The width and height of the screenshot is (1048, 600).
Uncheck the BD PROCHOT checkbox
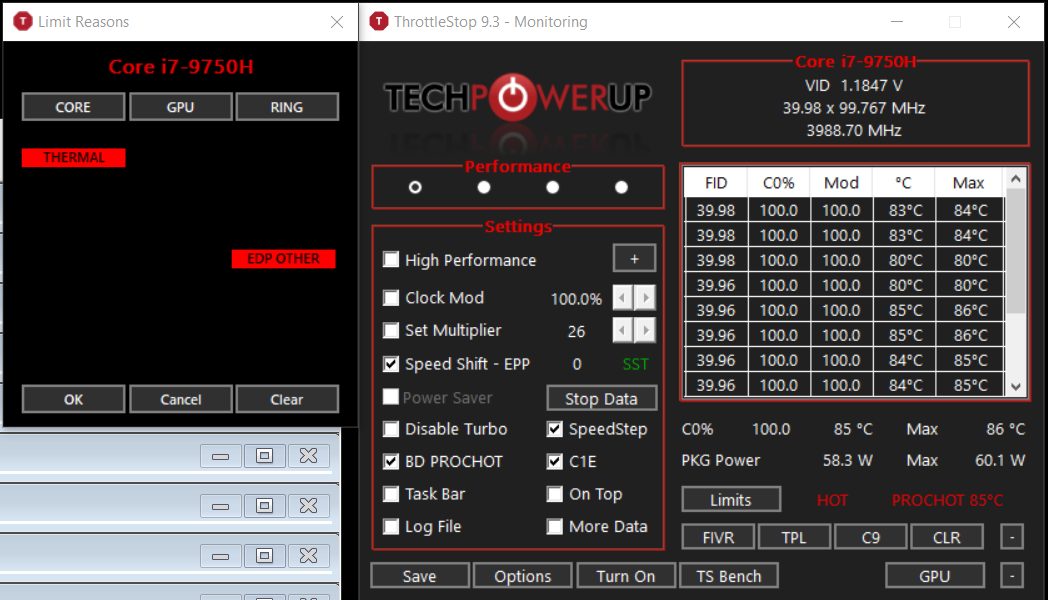coord(391,462)
